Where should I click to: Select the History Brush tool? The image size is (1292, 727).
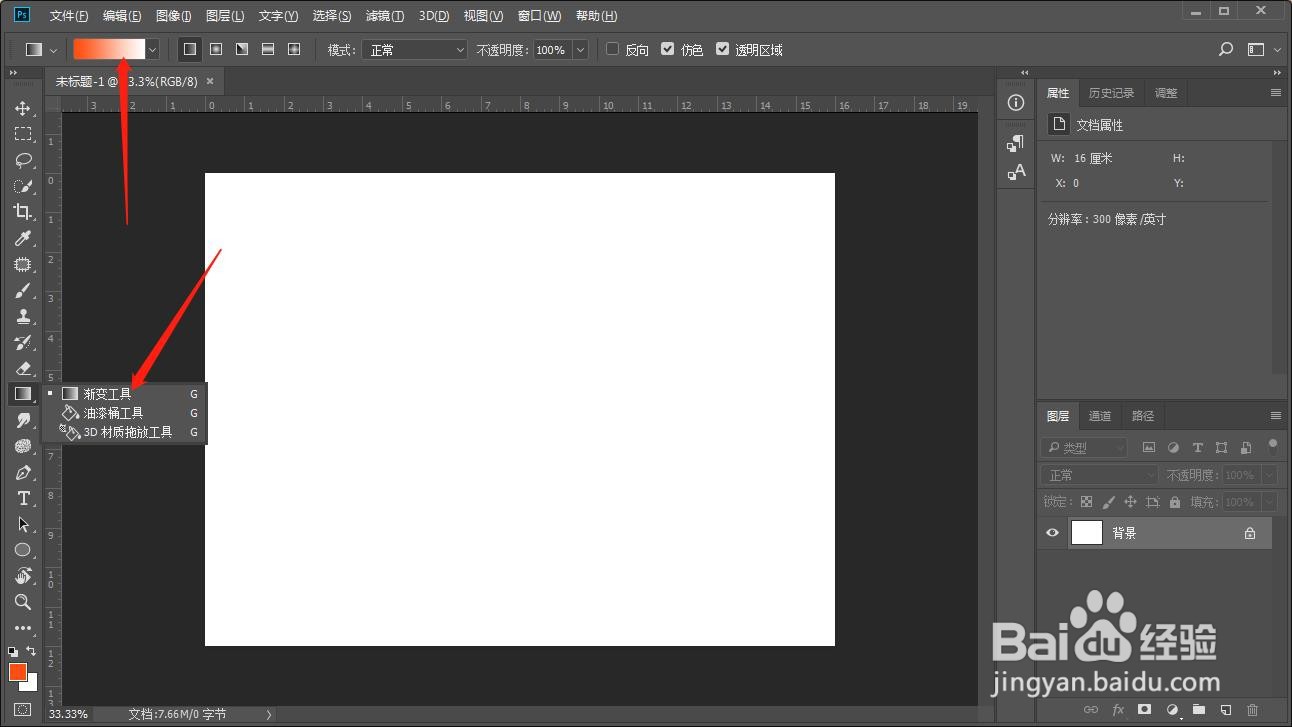[23, 342]
